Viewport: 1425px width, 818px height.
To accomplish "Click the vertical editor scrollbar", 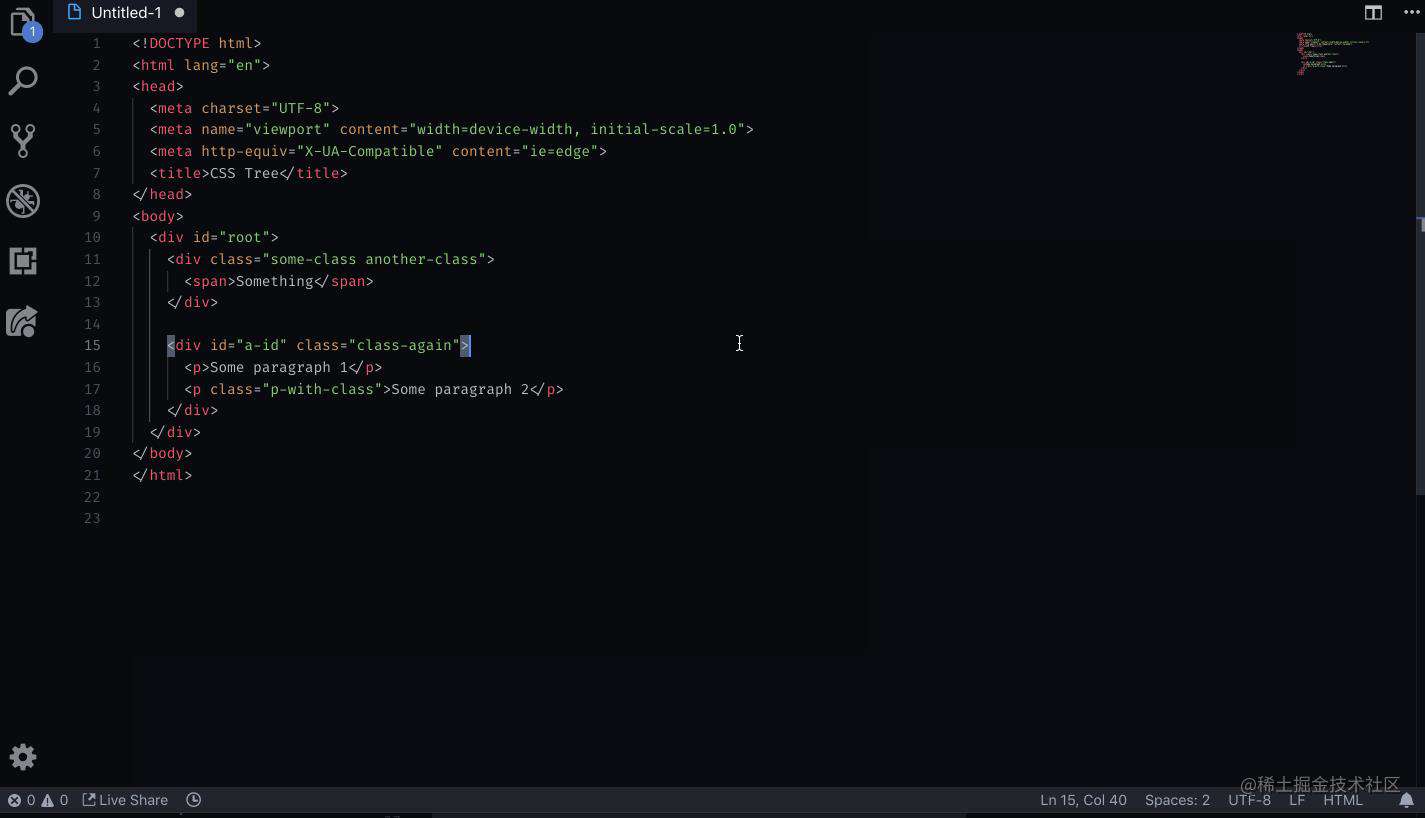I will [x=1420, y=262].
